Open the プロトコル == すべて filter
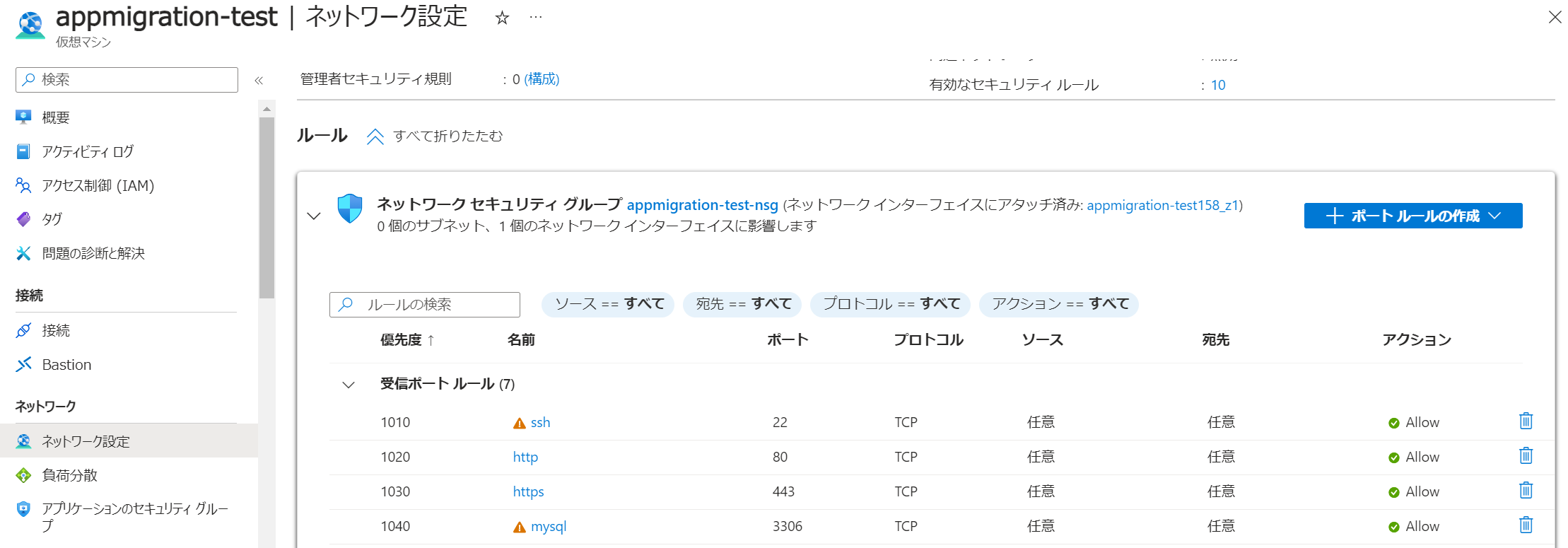The width and height of the screenshot is (1568, 548). (x=891, y=304)
